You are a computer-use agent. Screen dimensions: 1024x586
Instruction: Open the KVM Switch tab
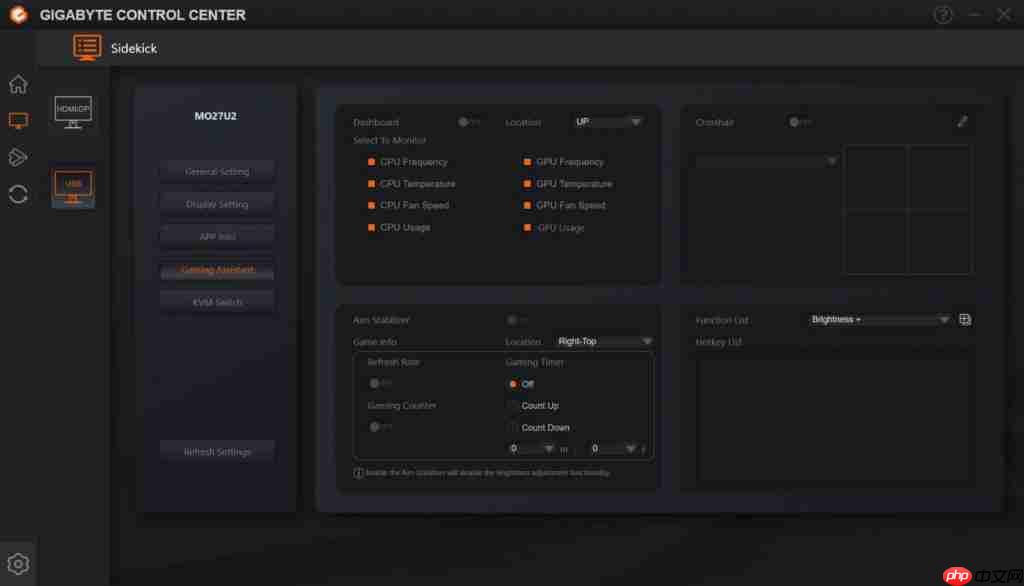click(x=217, y=302)
